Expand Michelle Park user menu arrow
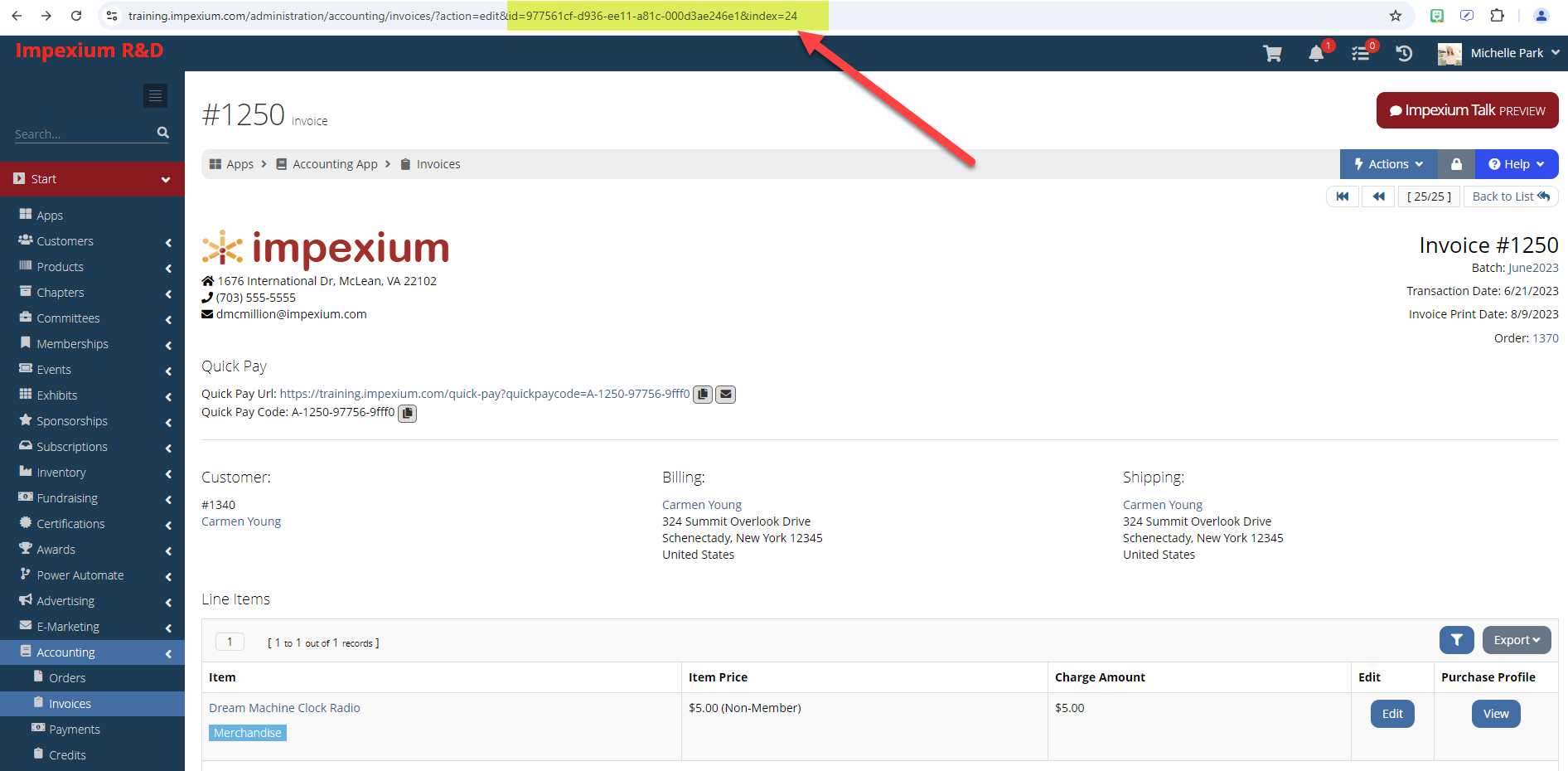Viewport: 1568px width, 771px height. (x=1556, y=53)
